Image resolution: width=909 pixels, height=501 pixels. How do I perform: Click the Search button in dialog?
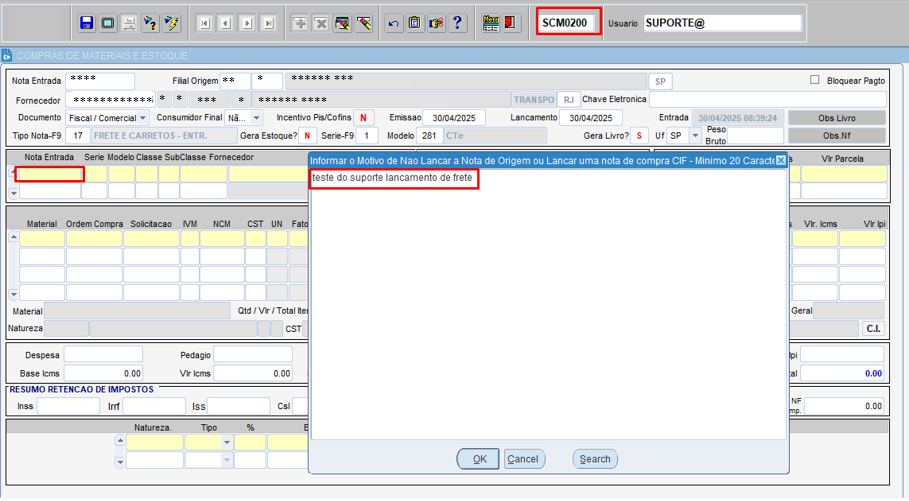click(x=594, y=459)
